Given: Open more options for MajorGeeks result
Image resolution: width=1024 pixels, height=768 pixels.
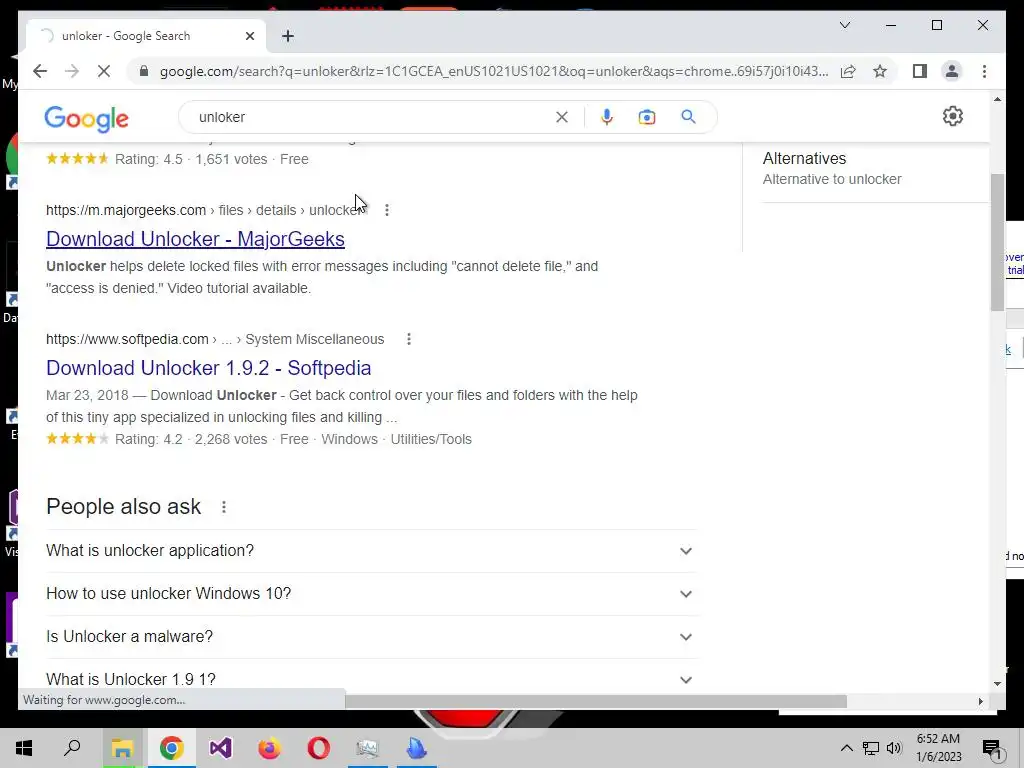Looking at the screenshot, I should [x=387, y=210].
